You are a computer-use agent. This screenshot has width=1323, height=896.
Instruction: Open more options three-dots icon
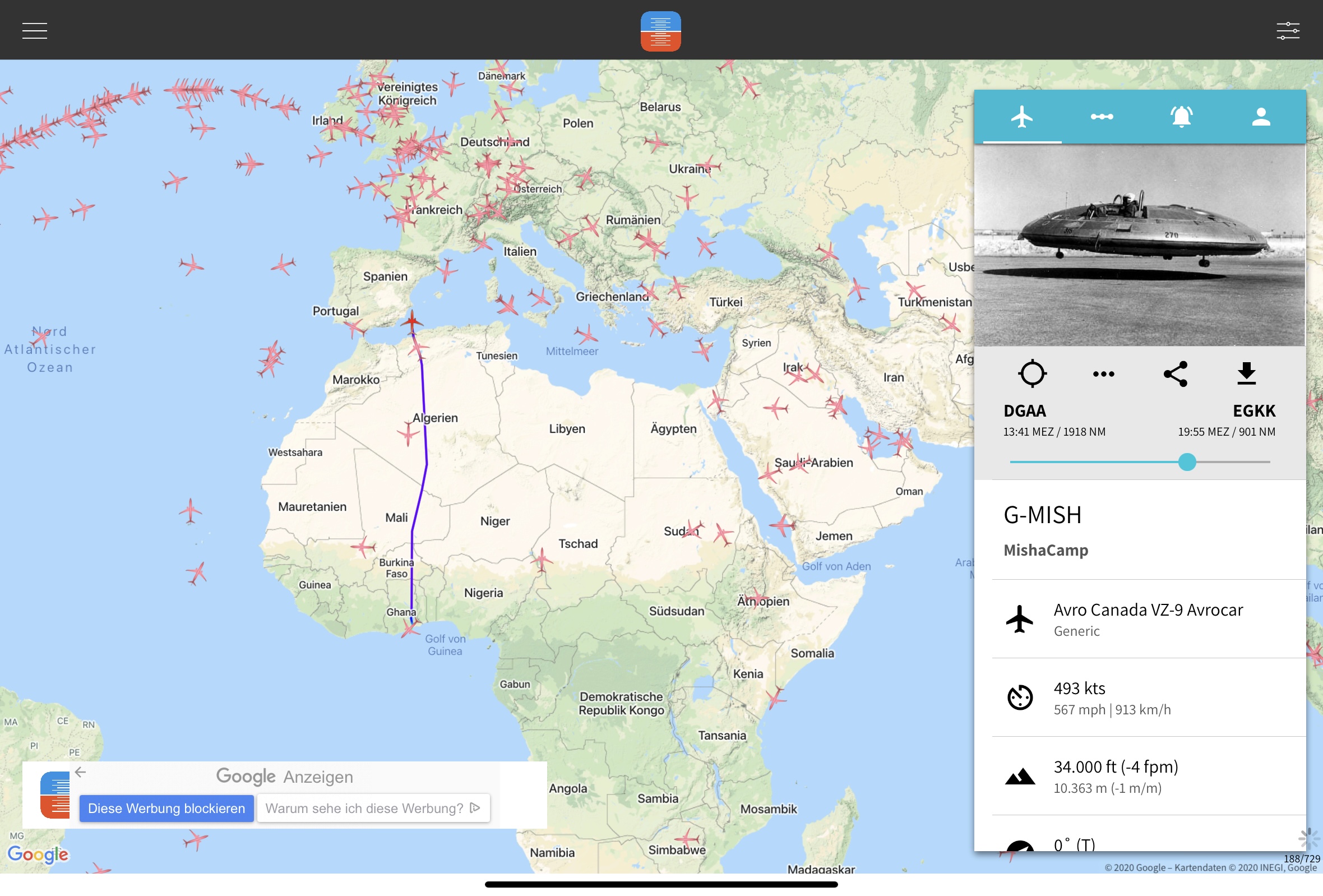(1103, 374)
